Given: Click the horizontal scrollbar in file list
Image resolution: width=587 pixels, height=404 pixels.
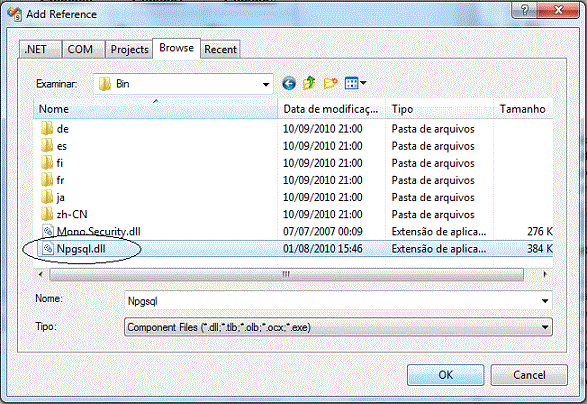Looking at the screenshot, I should (x=286, y=275).
